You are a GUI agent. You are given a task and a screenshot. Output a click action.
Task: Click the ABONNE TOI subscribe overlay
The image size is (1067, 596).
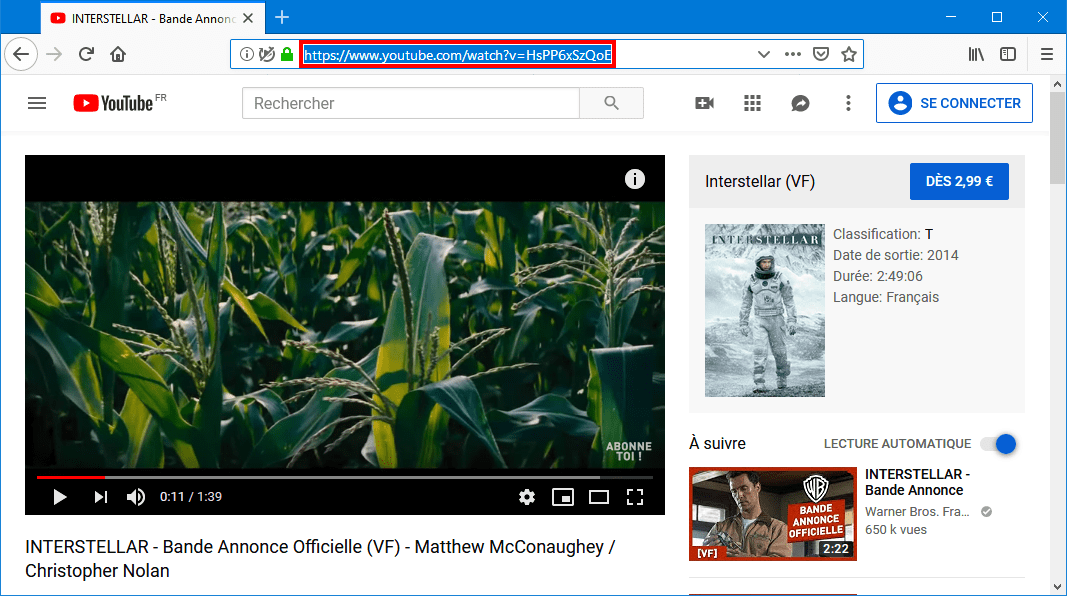[629, 451]
